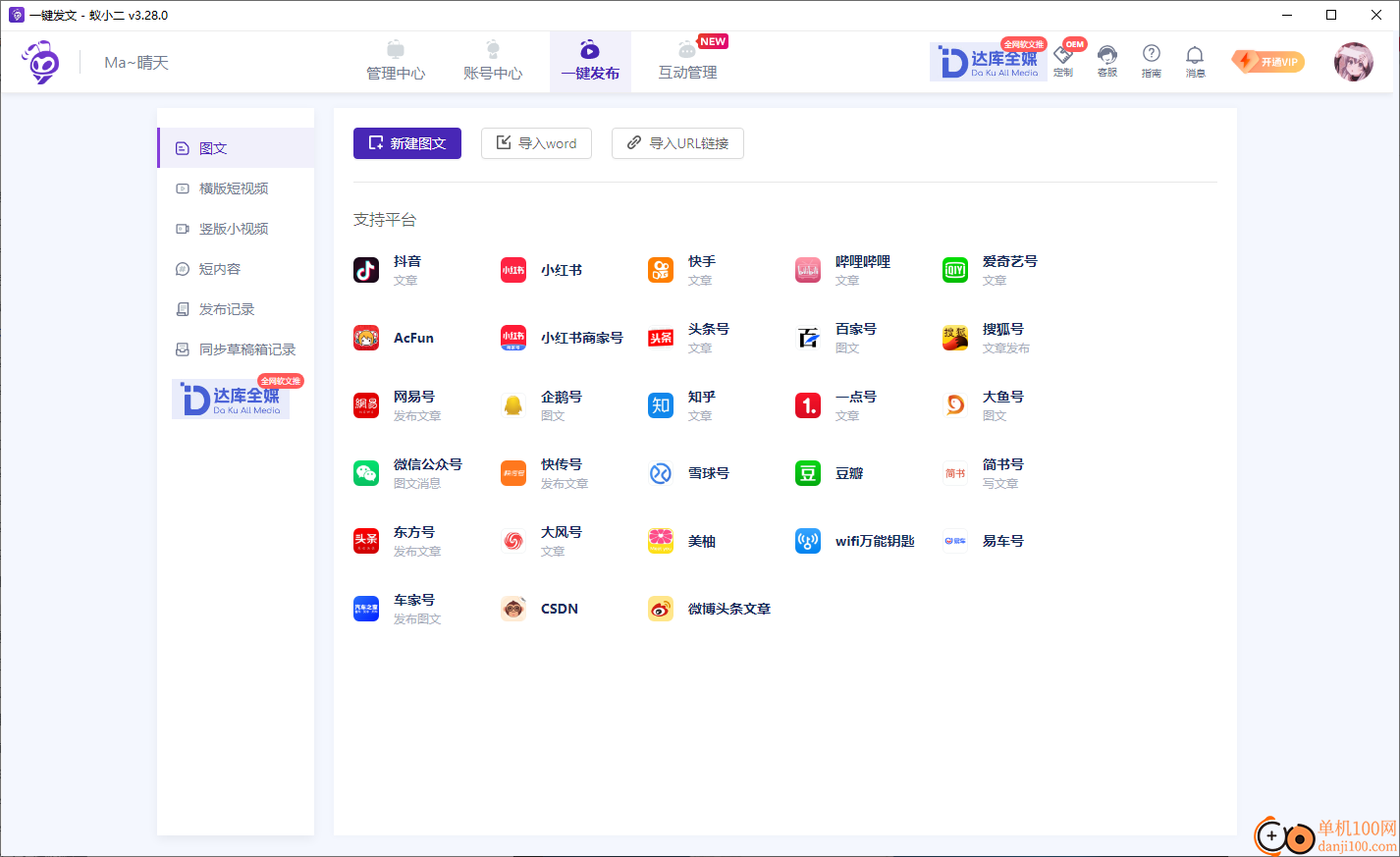Select the 知乎 platform icon
Screen dimensions: 1400x857
tap(661, 405)
